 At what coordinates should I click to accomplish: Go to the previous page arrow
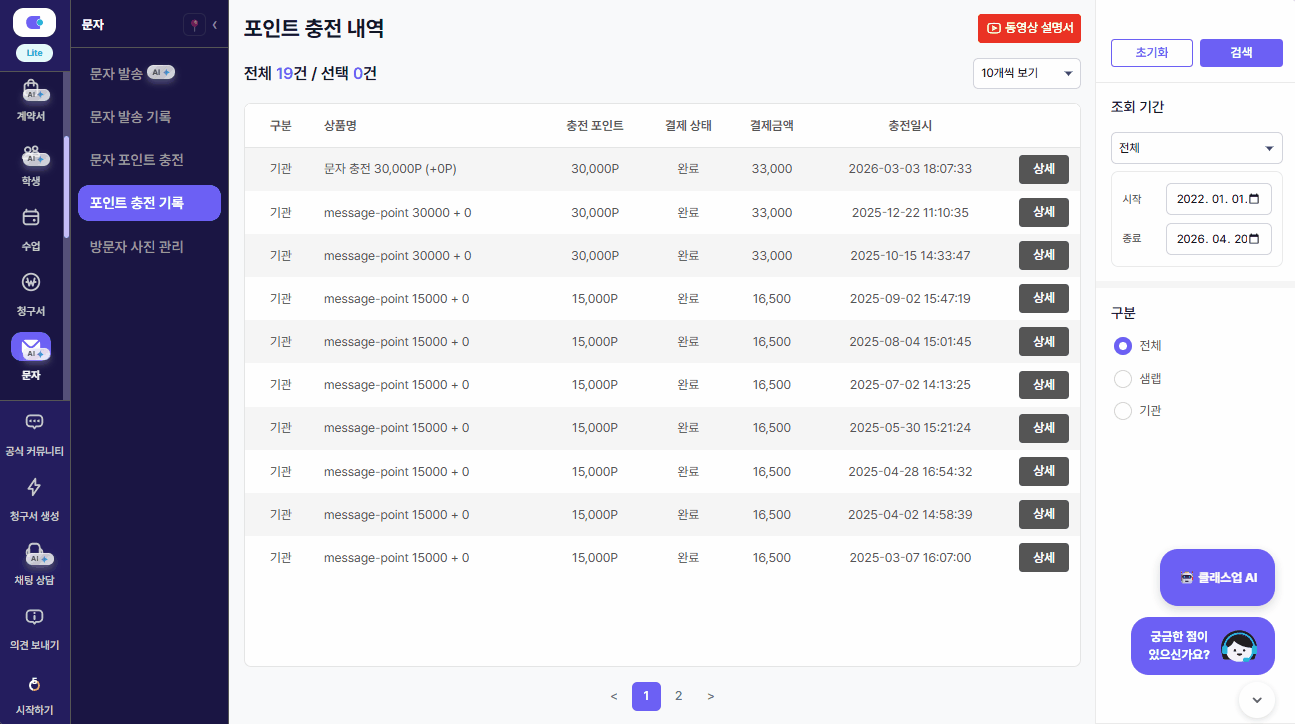[x=614, y=696]
